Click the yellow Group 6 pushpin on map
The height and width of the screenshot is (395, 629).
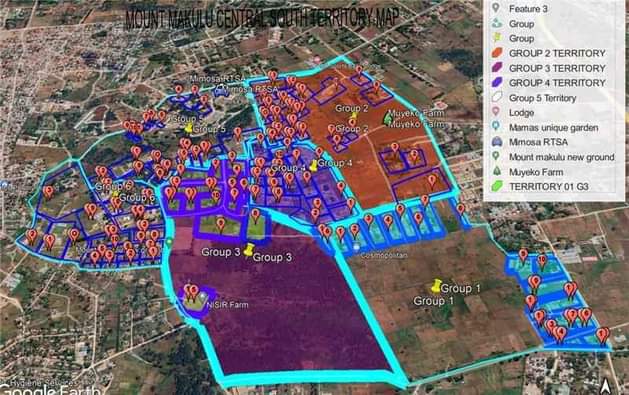(x=116, y=194)
